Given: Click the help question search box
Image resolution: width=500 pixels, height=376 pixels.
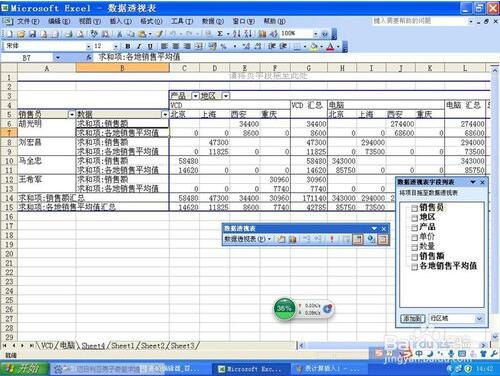Looking at the screenshot, I should click(420, 21).
